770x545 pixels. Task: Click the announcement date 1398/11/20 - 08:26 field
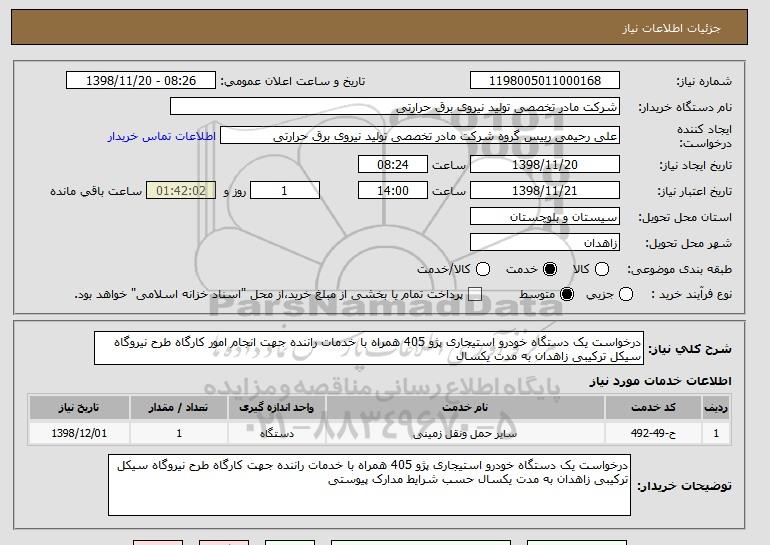click(x=141, y=81)
